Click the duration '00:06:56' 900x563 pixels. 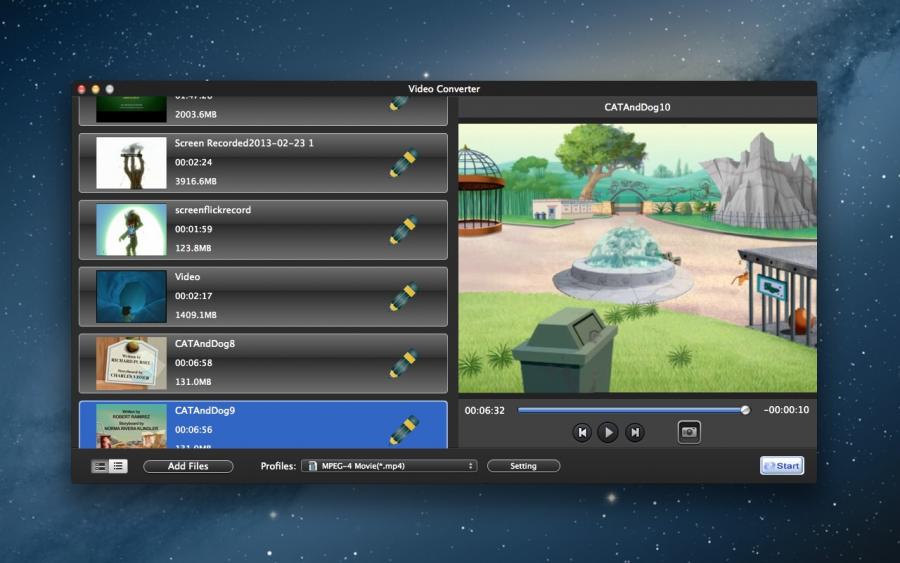(193, 429)
